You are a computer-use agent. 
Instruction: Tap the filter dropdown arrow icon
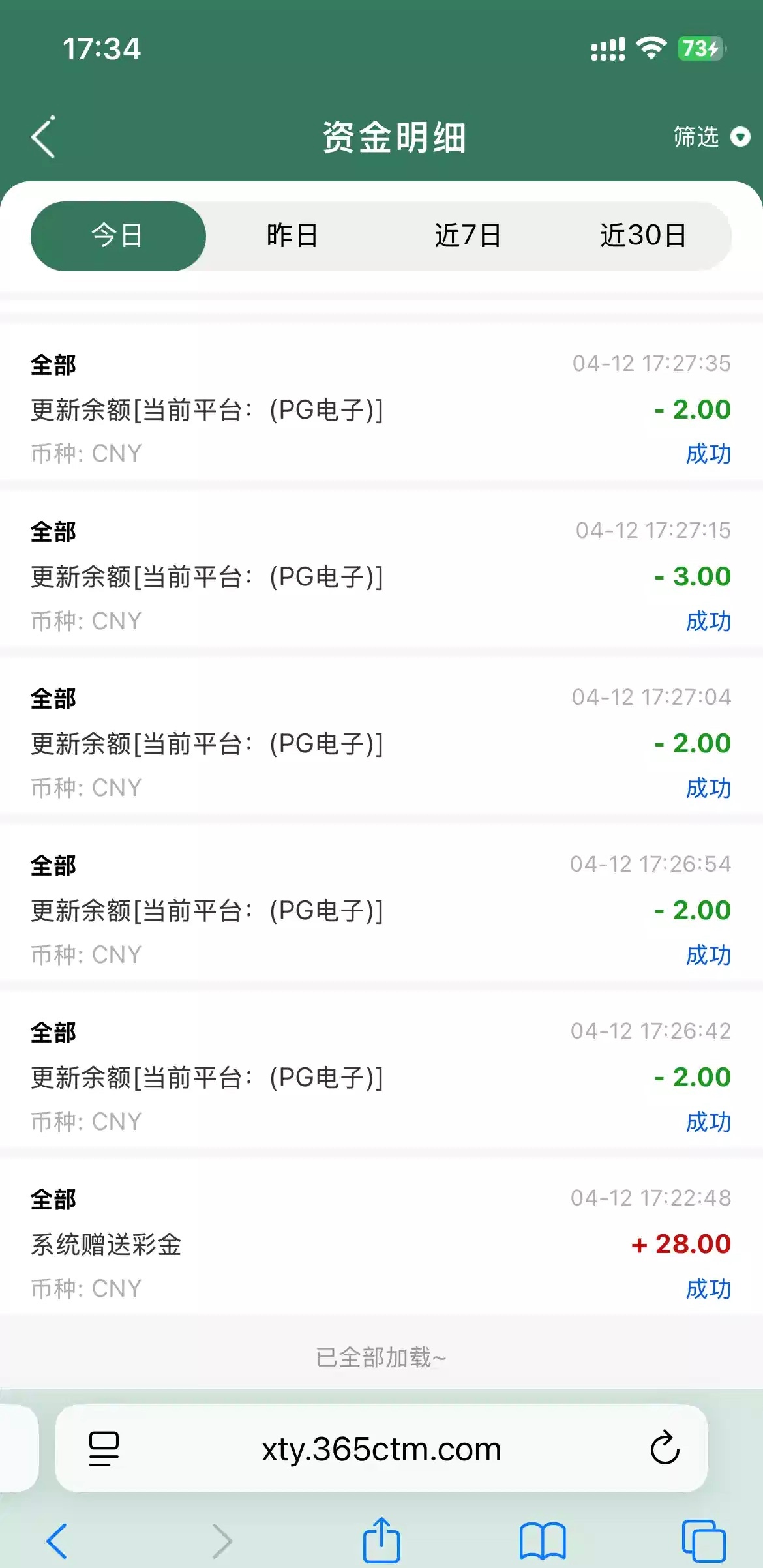point(740,138)
